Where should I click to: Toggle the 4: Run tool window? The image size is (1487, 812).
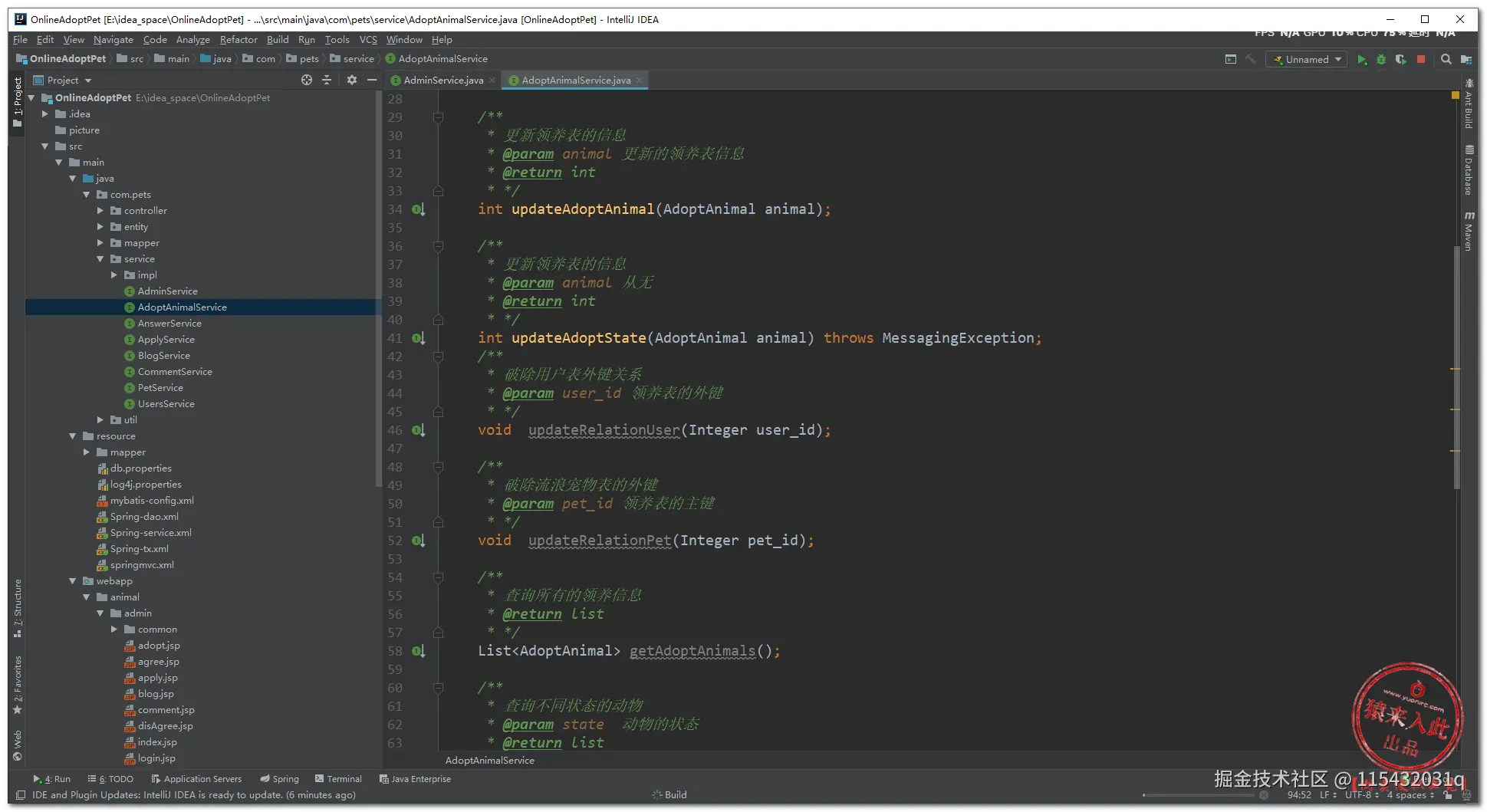(x=51, y=779)
